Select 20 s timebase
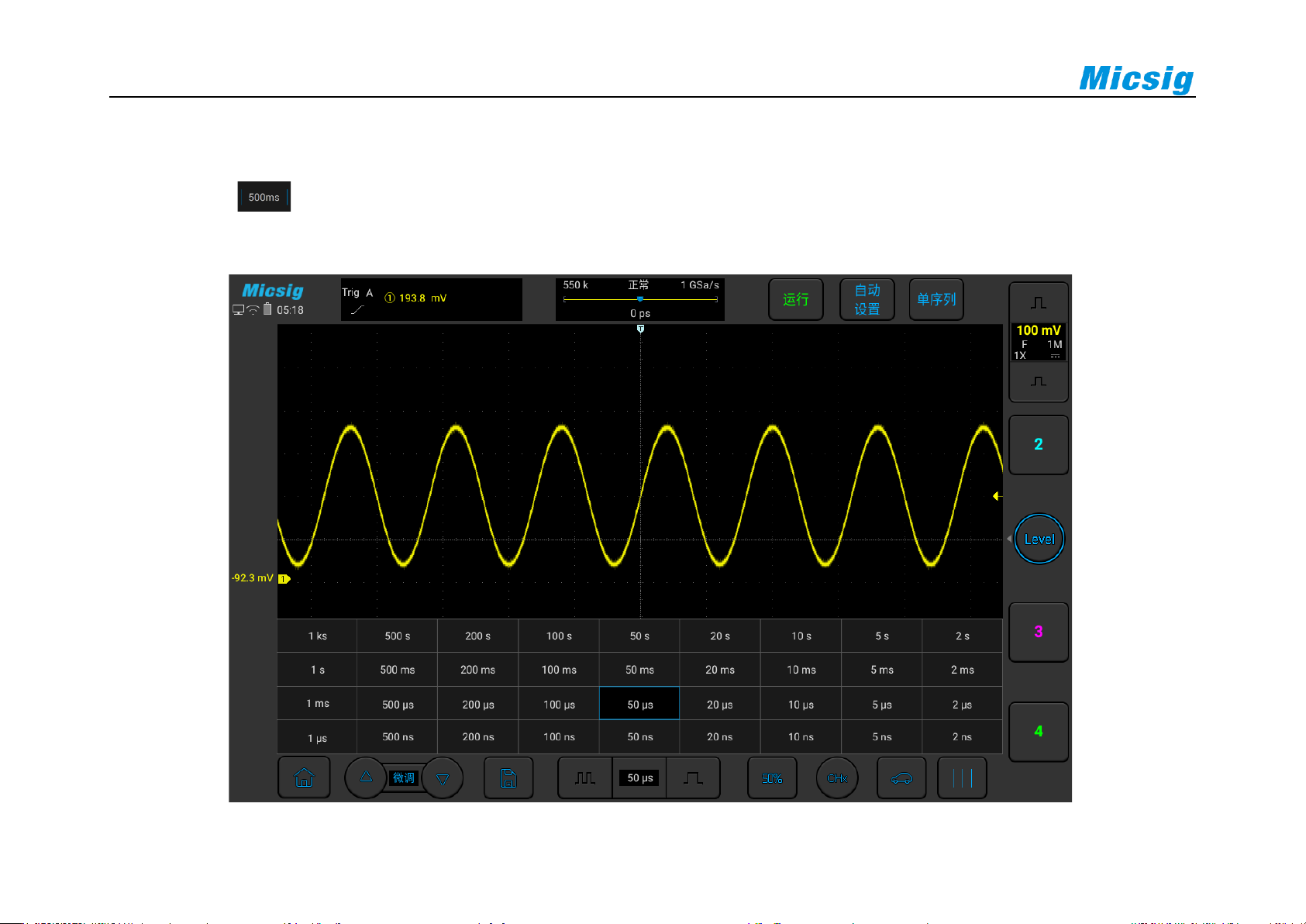 [720, 636]
